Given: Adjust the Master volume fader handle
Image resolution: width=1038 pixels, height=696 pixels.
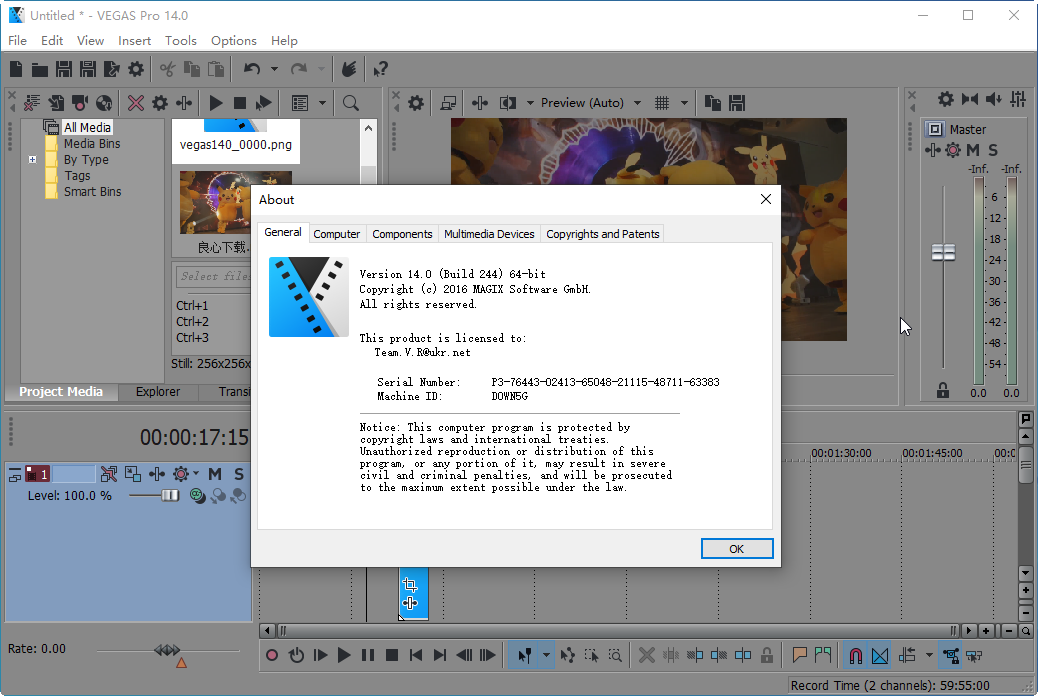Looking at the screenshot, I should pyautogui.click(x=943, y=252).
